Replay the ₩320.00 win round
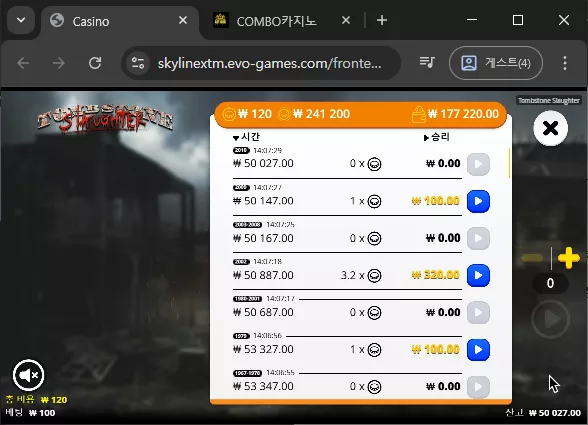This screenshot has height=425, width=588. [478, 275]
